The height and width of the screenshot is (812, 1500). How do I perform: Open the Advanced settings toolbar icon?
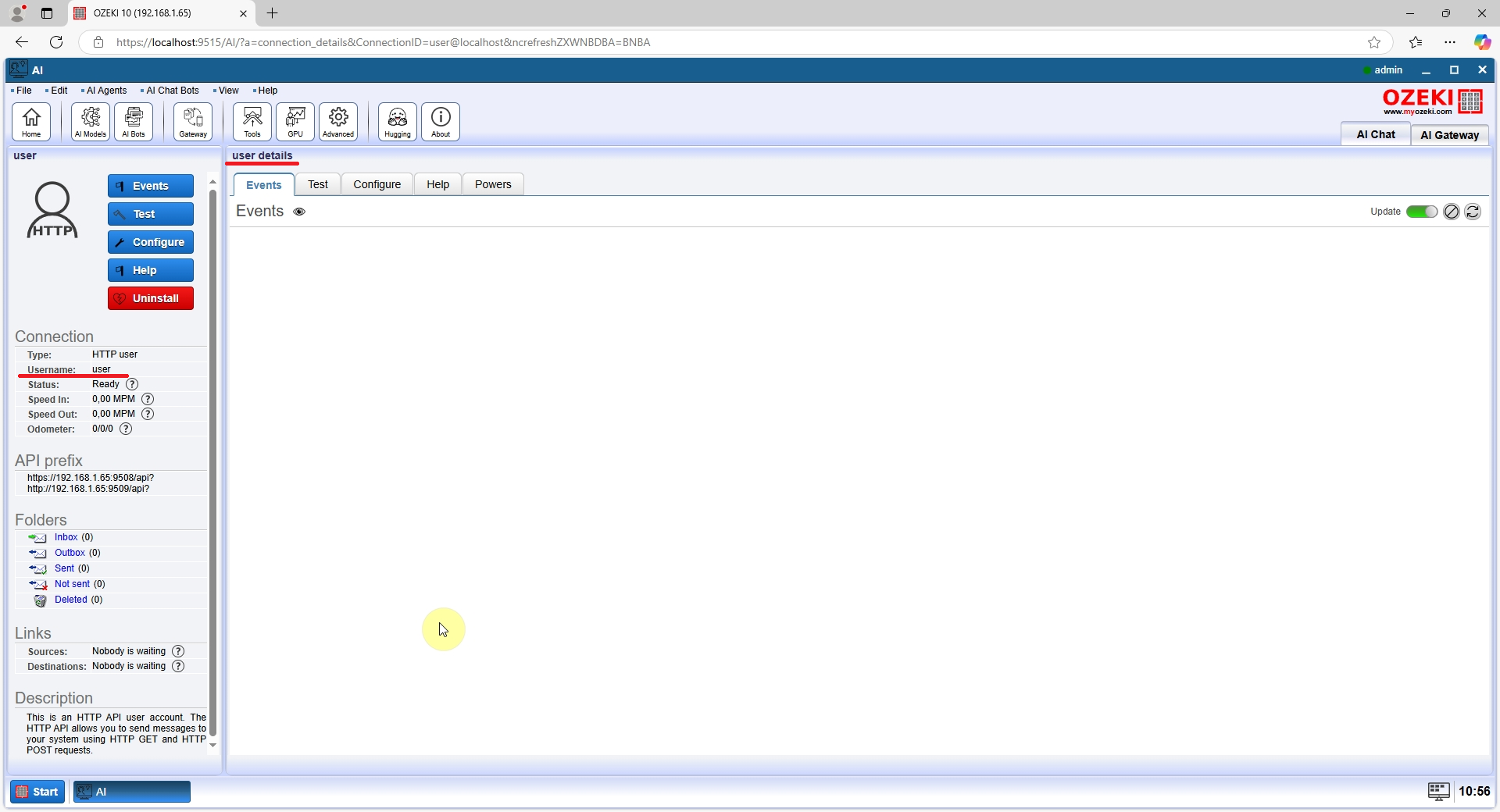click(x=338, y=121)
